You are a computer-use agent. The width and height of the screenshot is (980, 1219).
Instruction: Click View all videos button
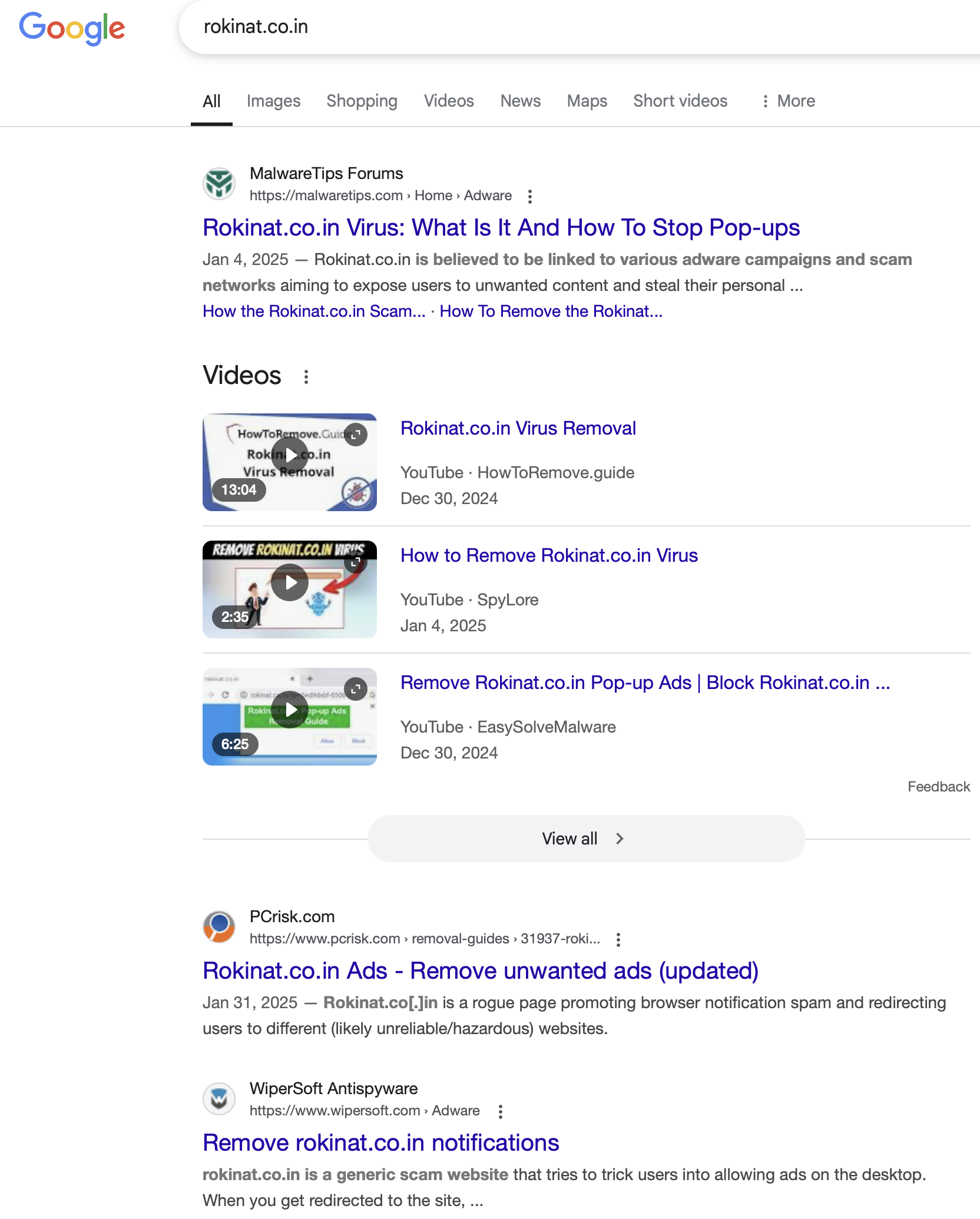(586, 839)
